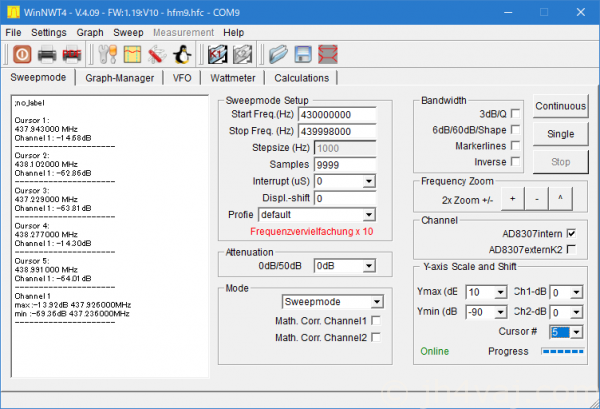The image size is (600, 409).
Task: Select the Sweepmode tab
Action: [x=38, y=77]
